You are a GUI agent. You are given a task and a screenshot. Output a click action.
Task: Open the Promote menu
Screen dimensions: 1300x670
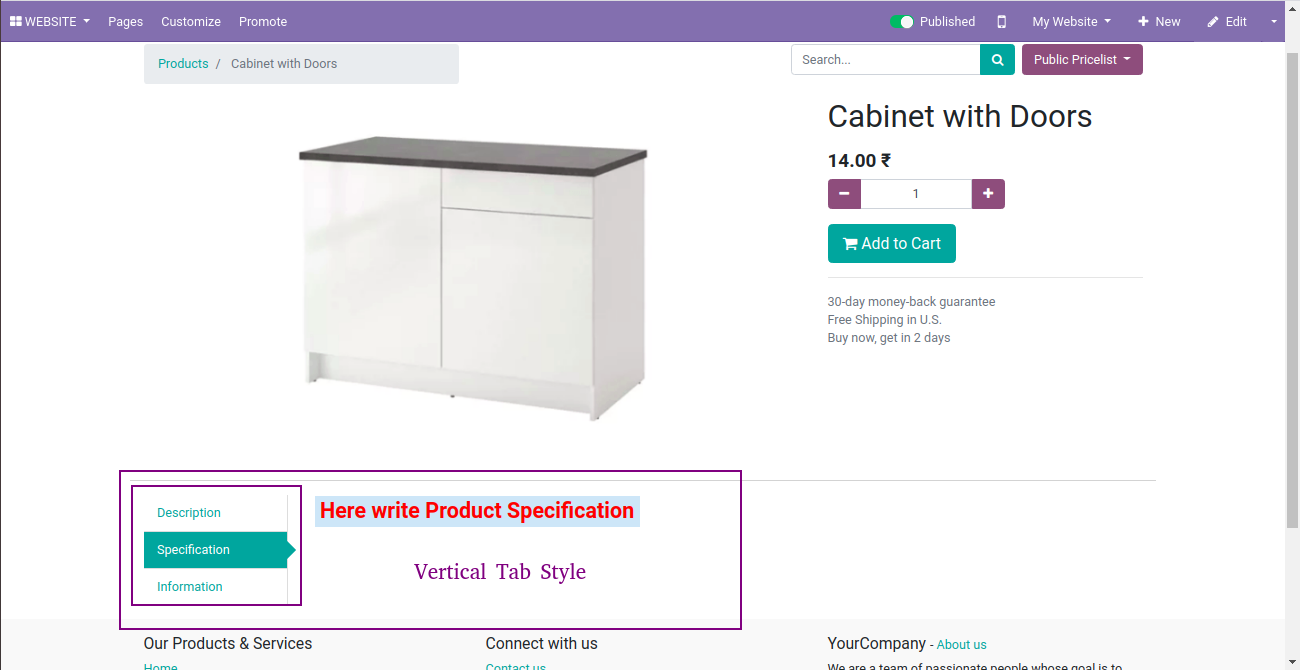click(263, 21)
